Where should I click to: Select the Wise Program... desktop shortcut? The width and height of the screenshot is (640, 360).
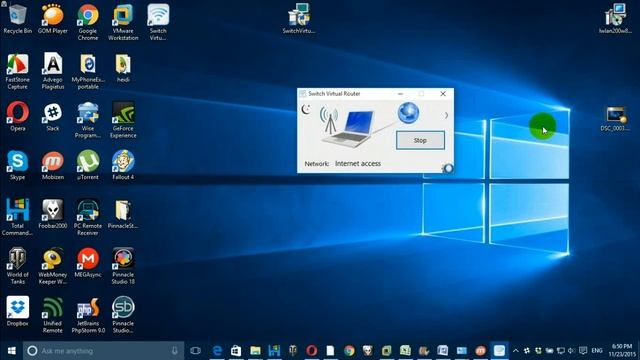pos(88,120)
